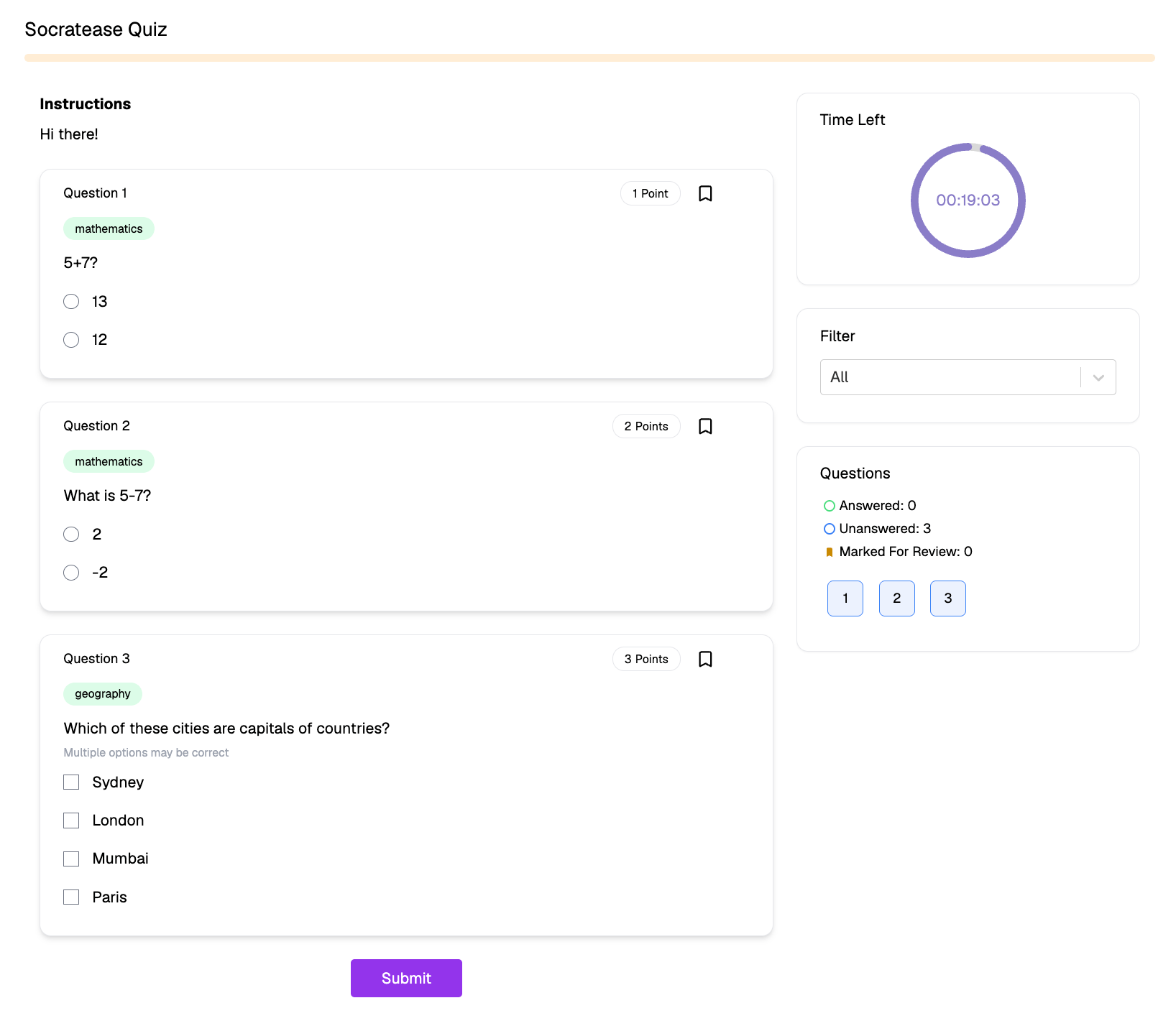Screen dimensions: 1176x1026
Task: Click the Filter panel heading
Action: click(837, 336)
